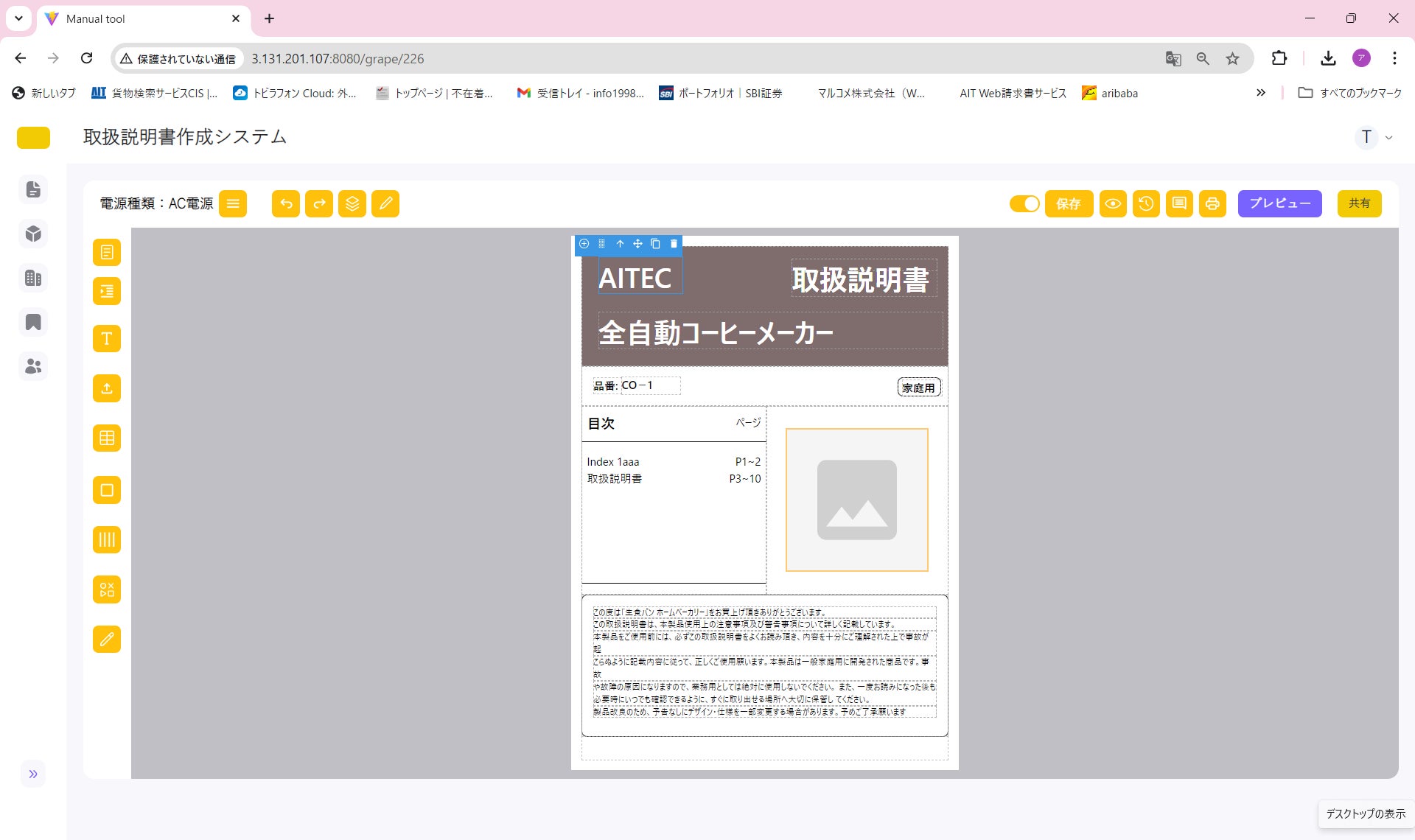
Task: Expand sidebar with double chevron
Action: (x=33, y=774)
